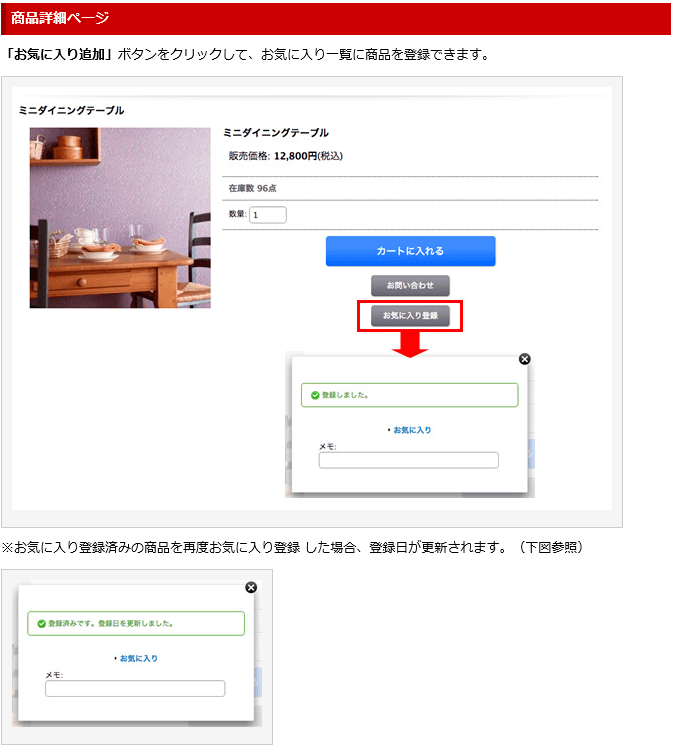Click the お気に入り登録 button
This screenshot has height=754, width=678.
pos(410,316)
